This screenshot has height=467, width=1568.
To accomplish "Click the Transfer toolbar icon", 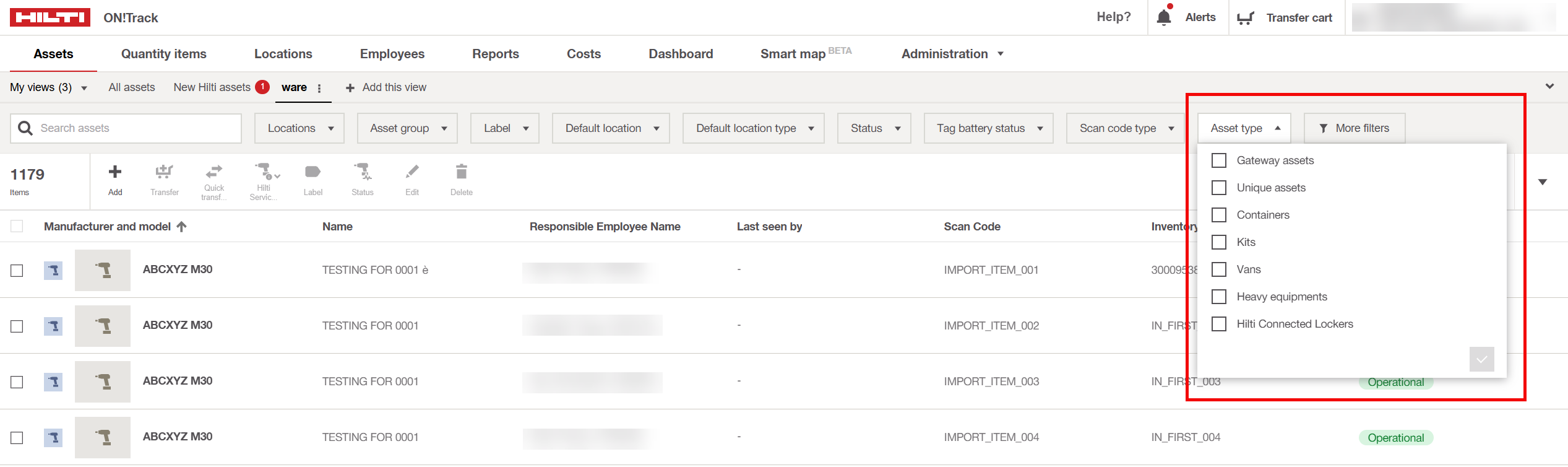I will [164, 172].
